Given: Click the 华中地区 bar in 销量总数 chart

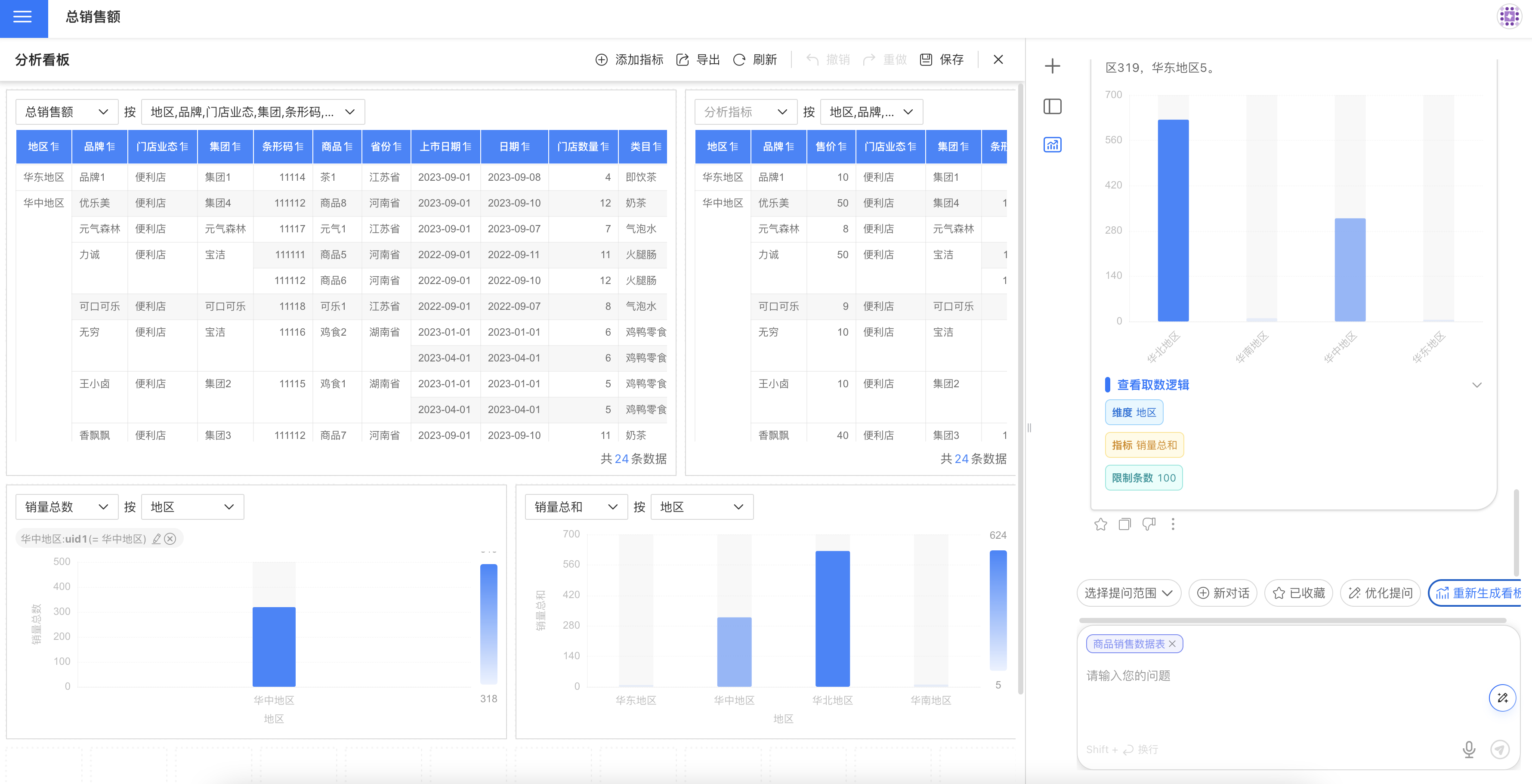Looking at the screenshot, I should pyautogui.click(x=274, y=647).
